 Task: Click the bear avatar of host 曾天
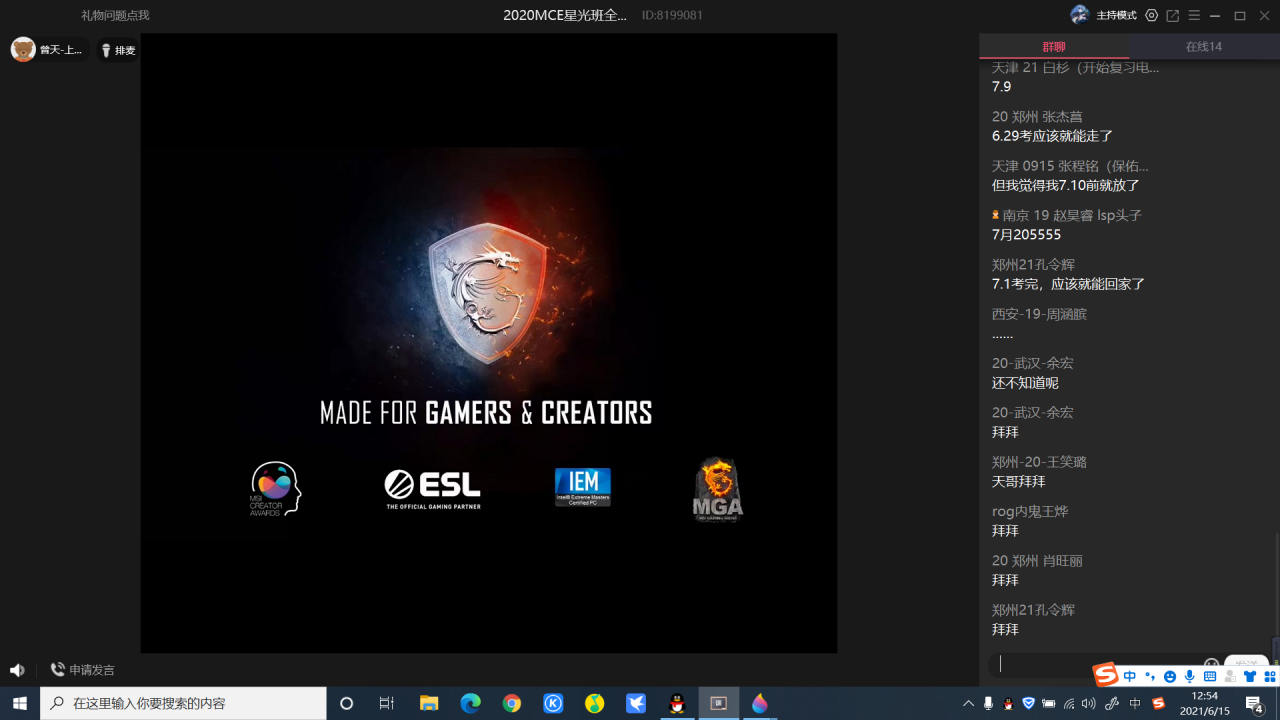[23, 49]
